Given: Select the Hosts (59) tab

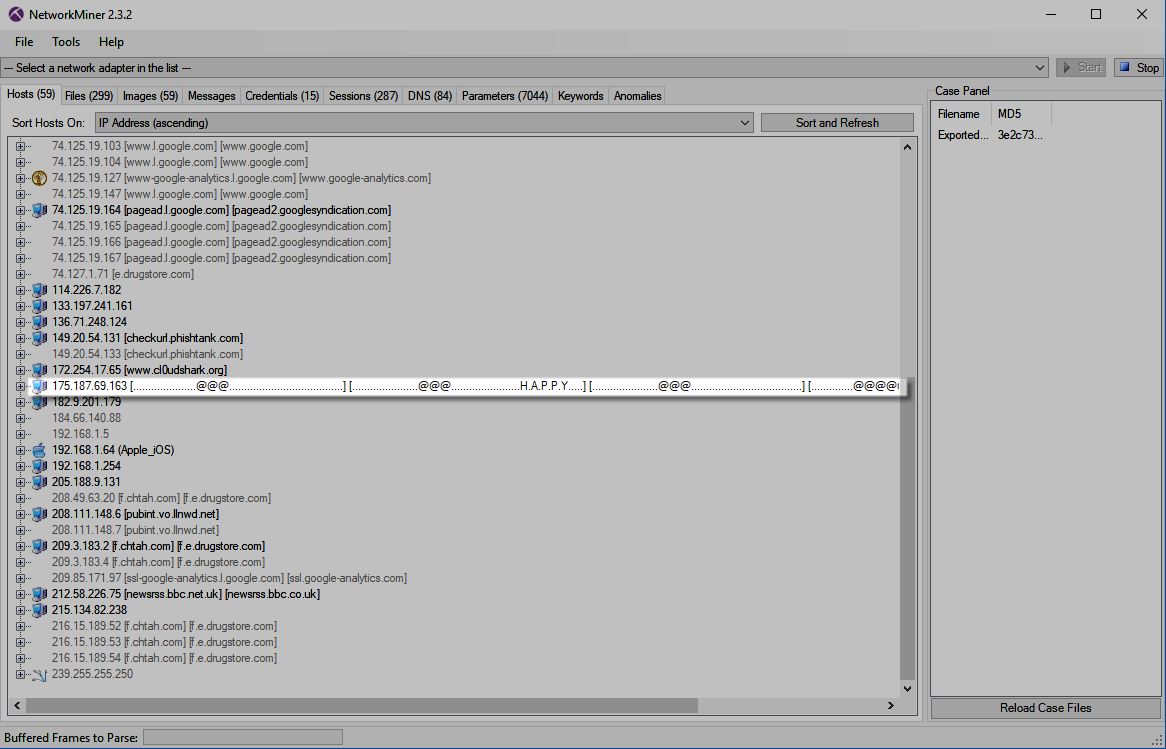Looking at the screenshot, I should pos(30,94).
